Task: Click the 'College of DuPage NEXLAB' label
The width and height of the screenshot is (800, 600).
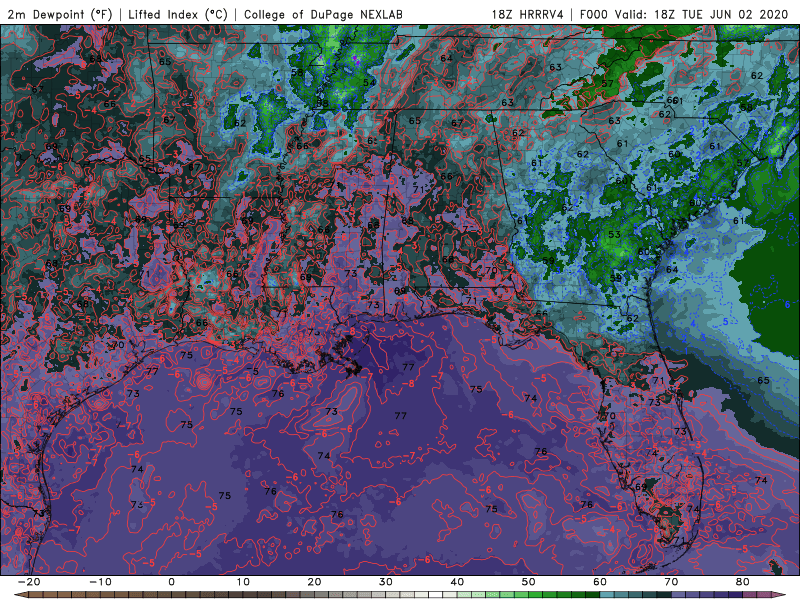Action: pos(323,14)
